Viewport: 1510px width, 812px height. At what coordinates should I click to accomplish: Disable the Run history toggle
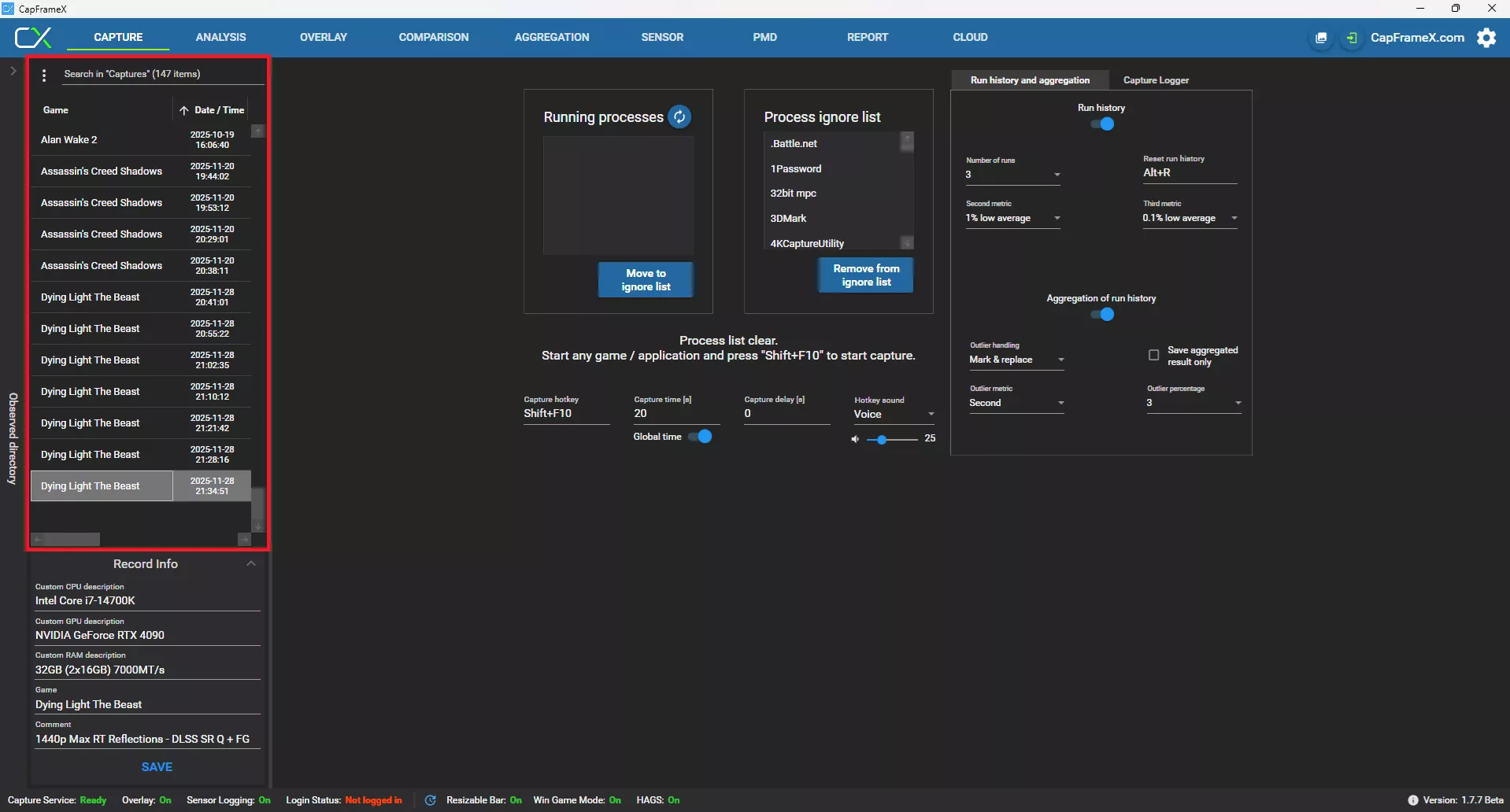[1102, 124]
